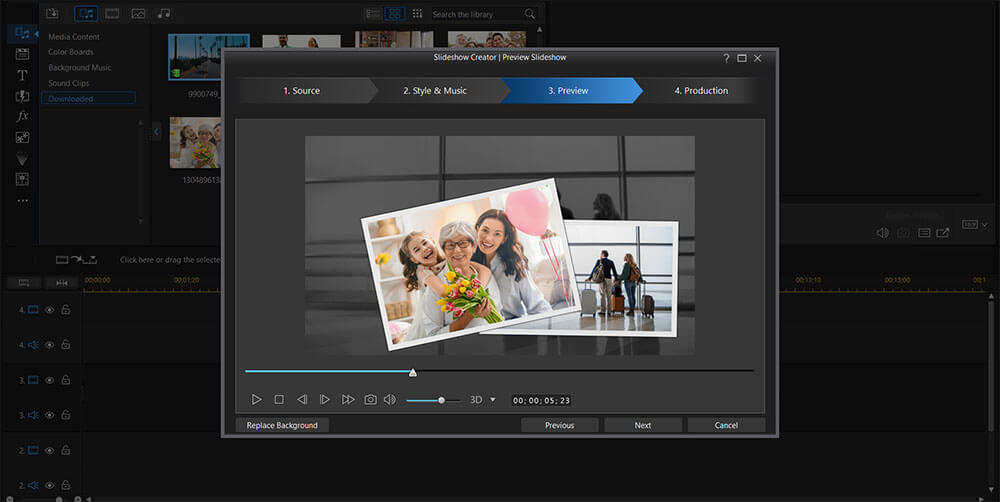This screenshot has height=502, width=1000.
Task: Go to the 1. Source step
Action: [301, 91]
